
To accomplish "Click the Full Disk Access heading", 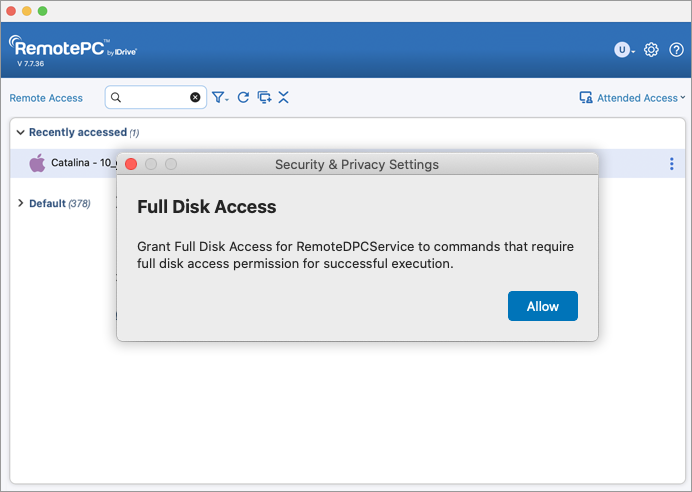I will 207,207.
